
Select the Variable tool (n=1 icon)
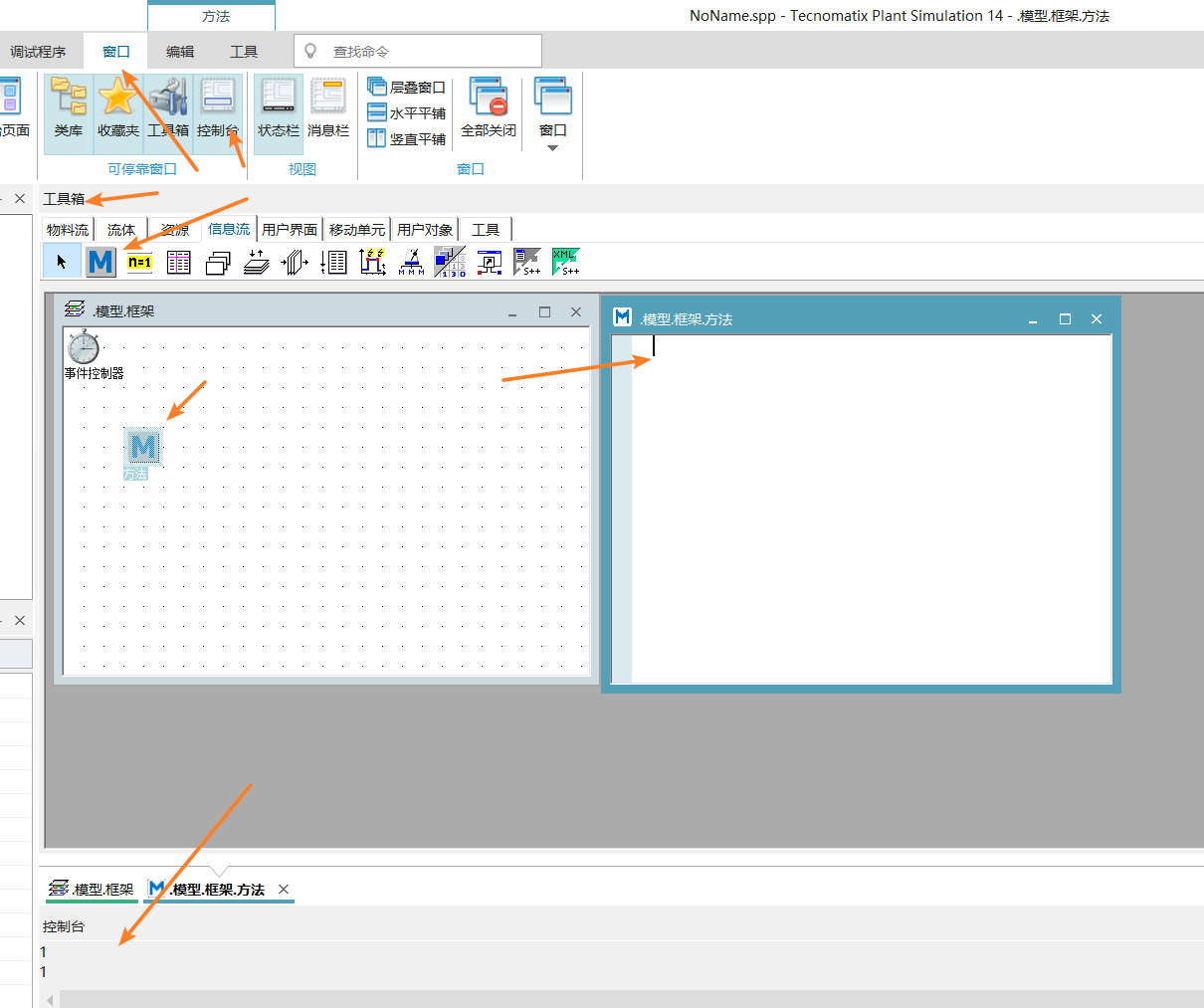(139, 261)
